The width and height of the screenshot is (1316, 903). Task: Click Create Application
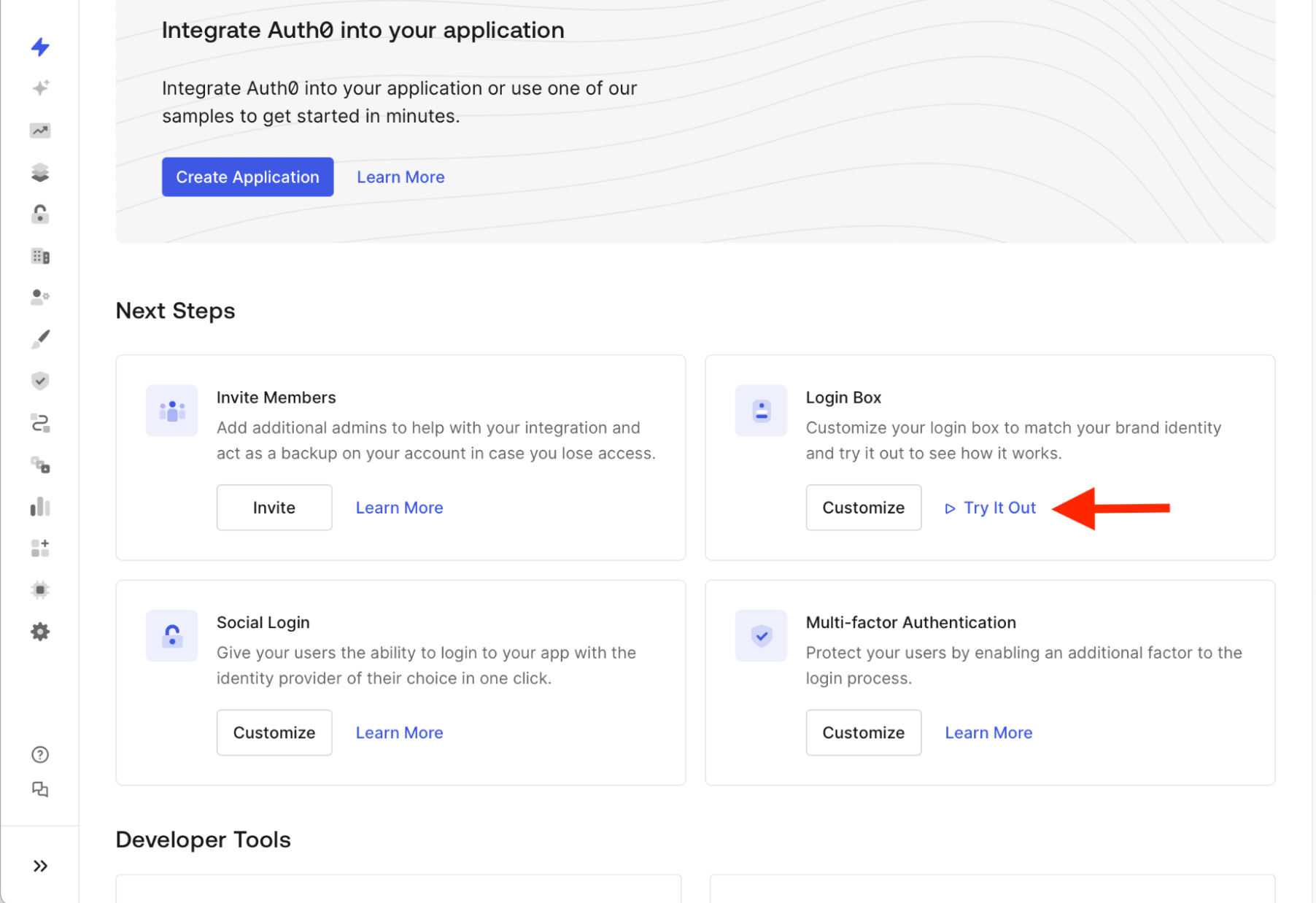(x=247, y=177)
